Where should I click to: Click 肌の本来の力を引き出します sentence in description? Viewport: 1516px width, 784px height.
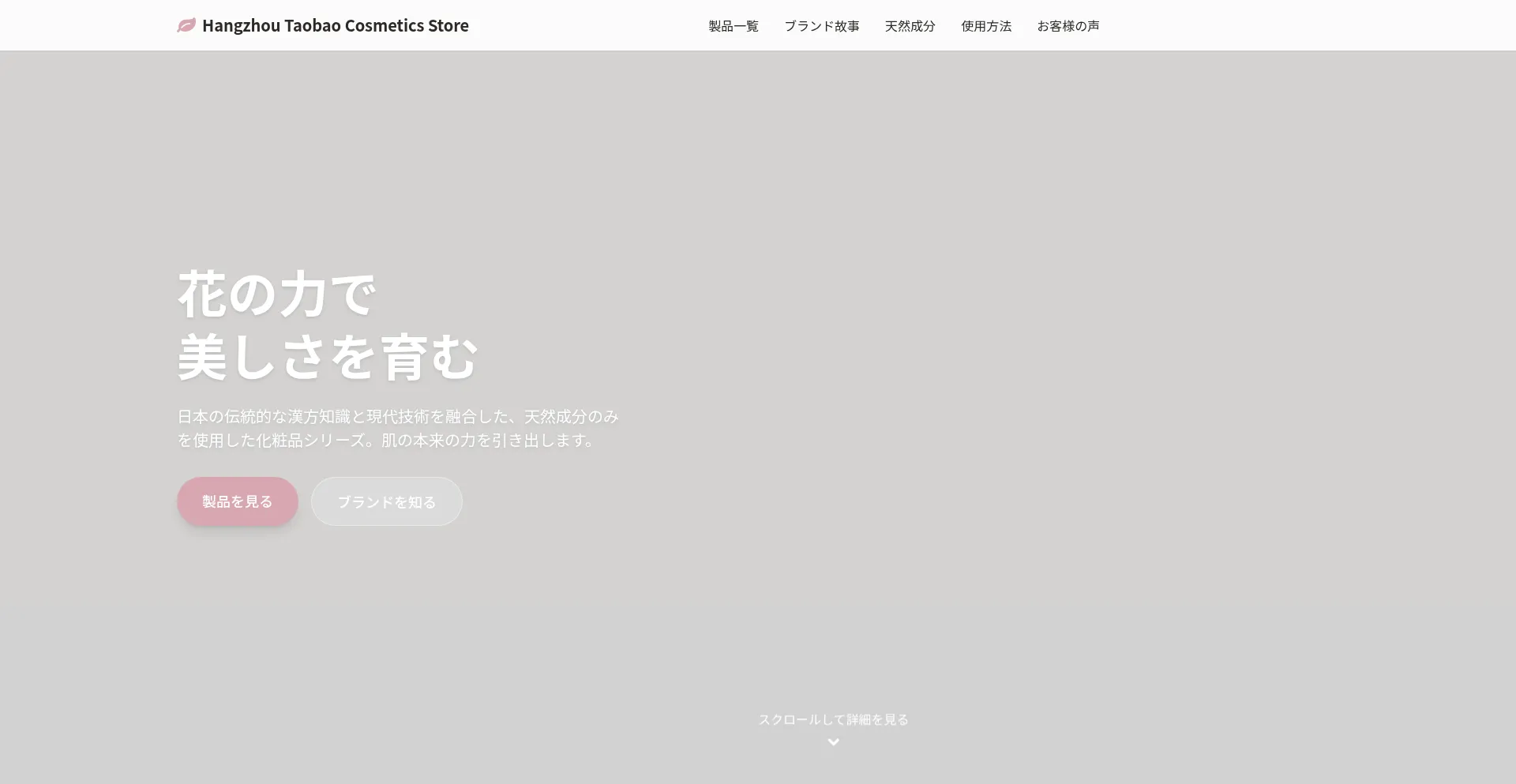coord(487,440)
